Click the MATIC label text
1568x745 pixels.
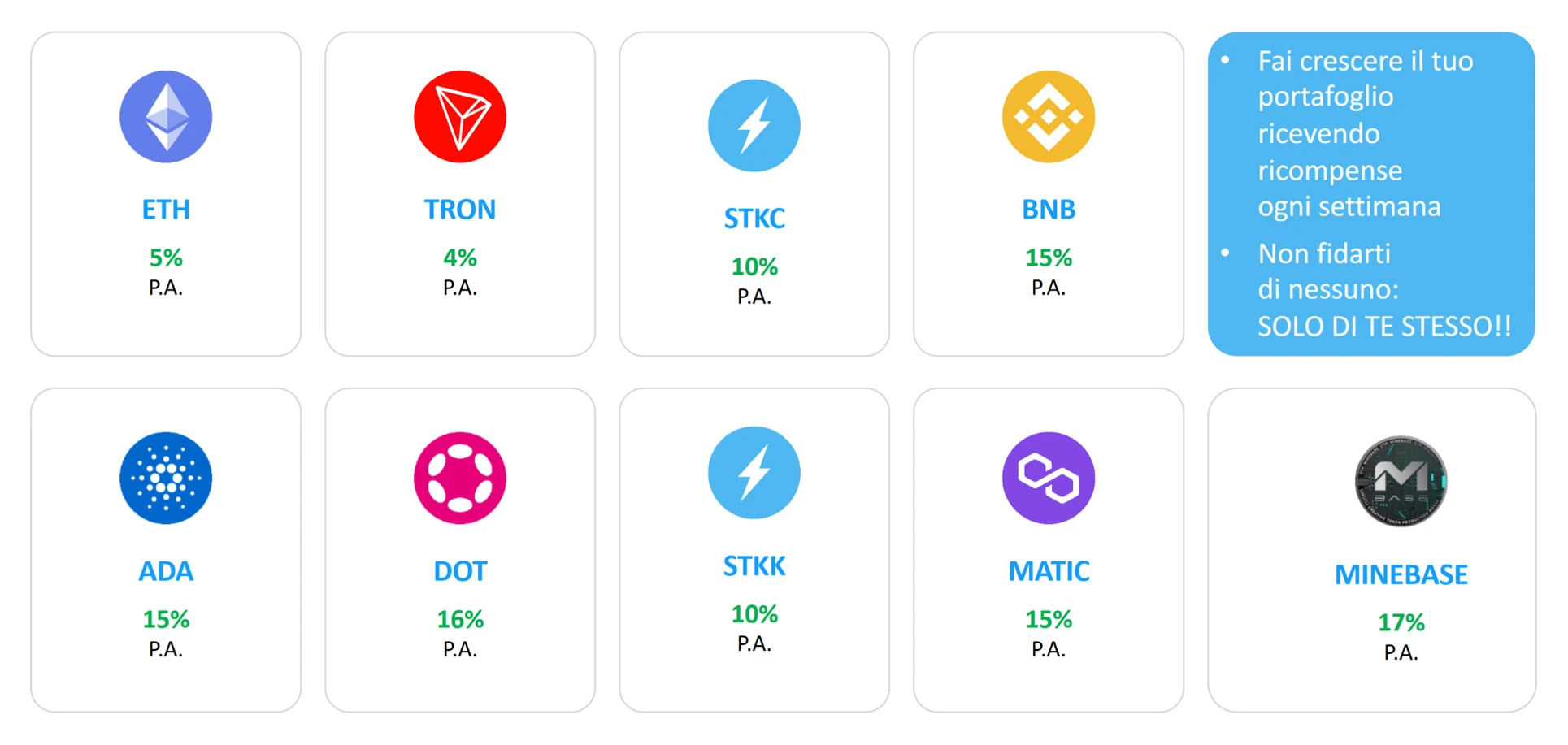[x=1049, y=571]
